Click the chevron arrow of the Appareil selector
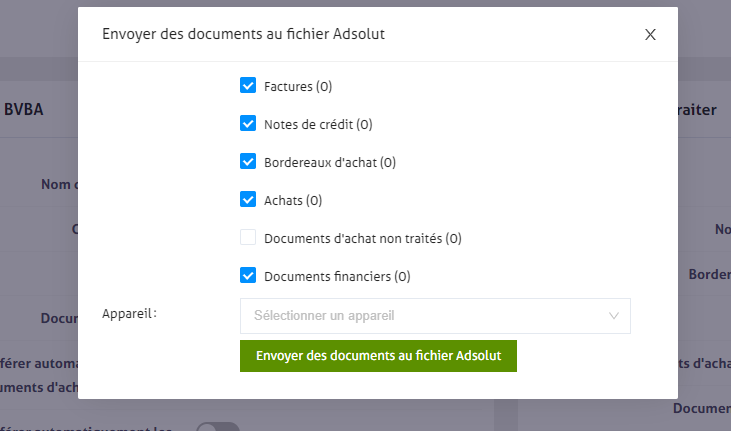This screenshot has width=731, height=431. point(614,316)
